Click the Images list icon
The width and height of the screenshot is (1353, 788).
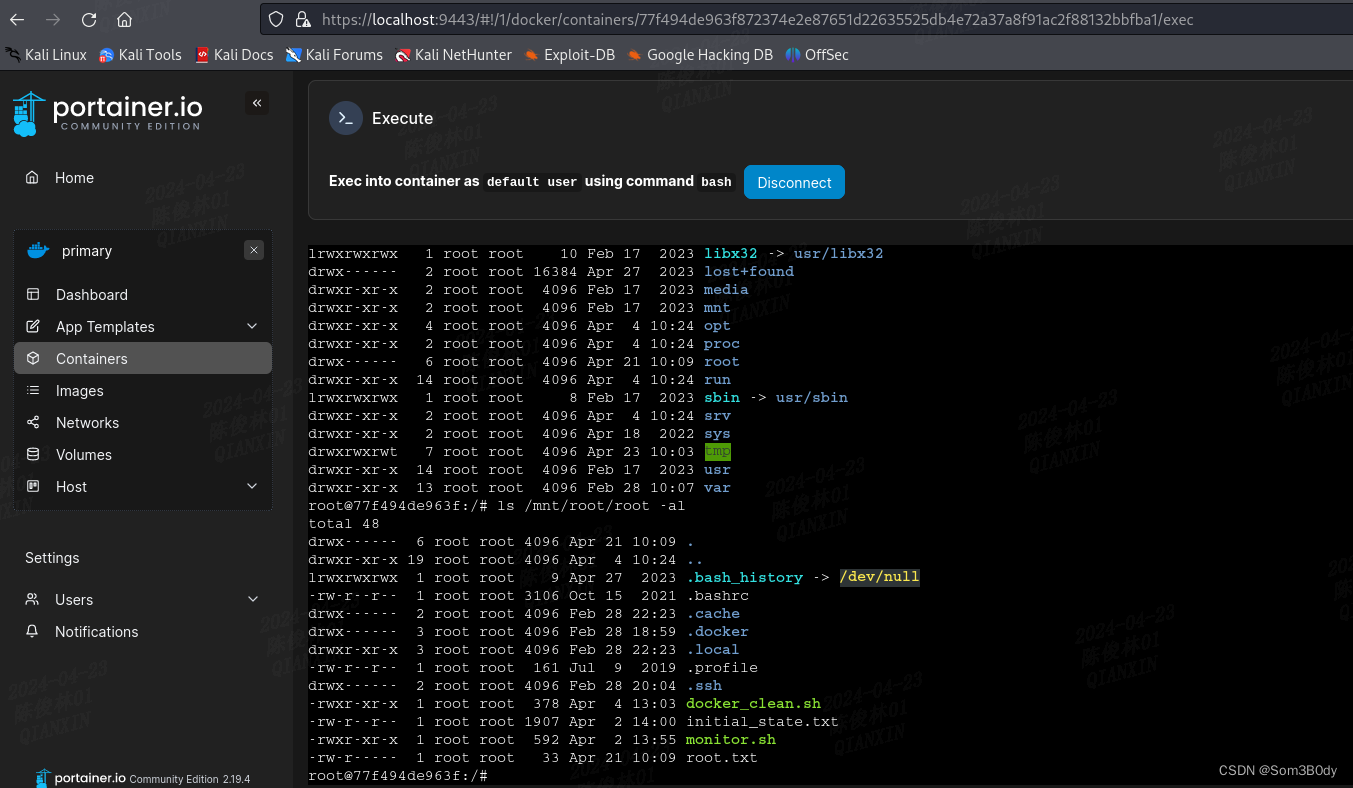click(x=33, y=391)
